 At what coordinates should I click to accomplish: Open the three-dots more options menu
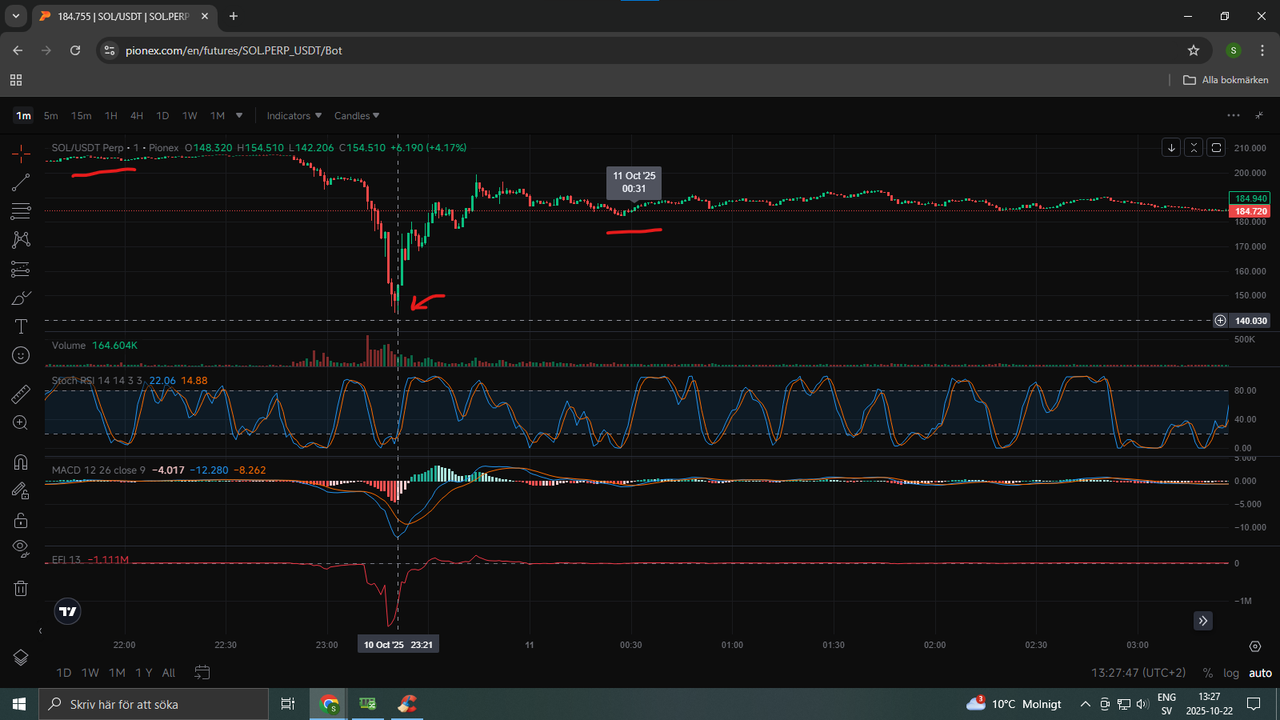click(x=1233, y=116)
